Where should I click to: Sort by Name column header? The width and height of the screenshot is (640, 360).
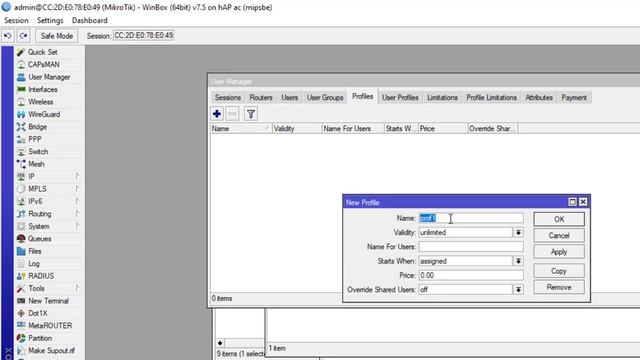tap(241, 129)
